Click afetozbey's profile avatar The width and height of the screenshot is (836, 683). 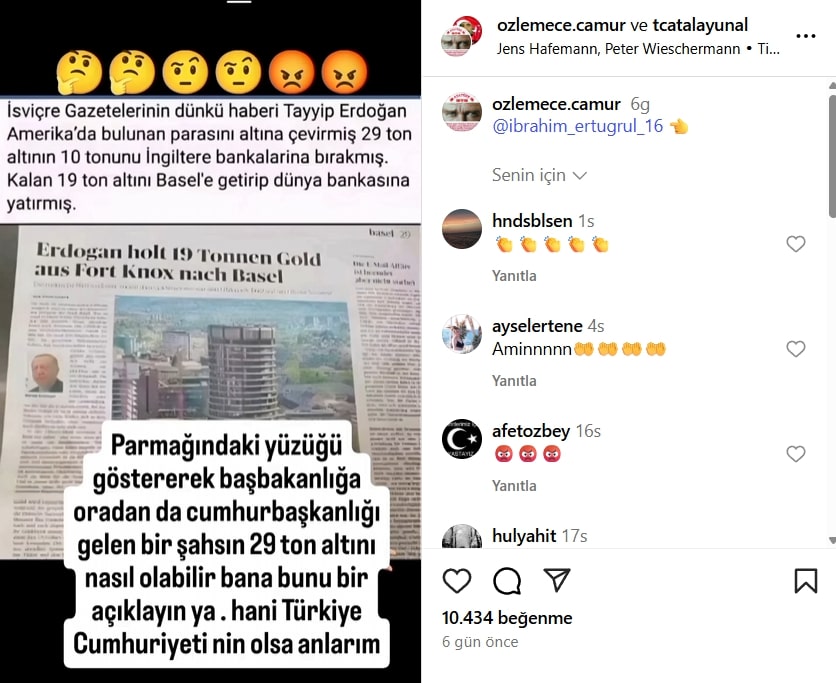(462, 439)
